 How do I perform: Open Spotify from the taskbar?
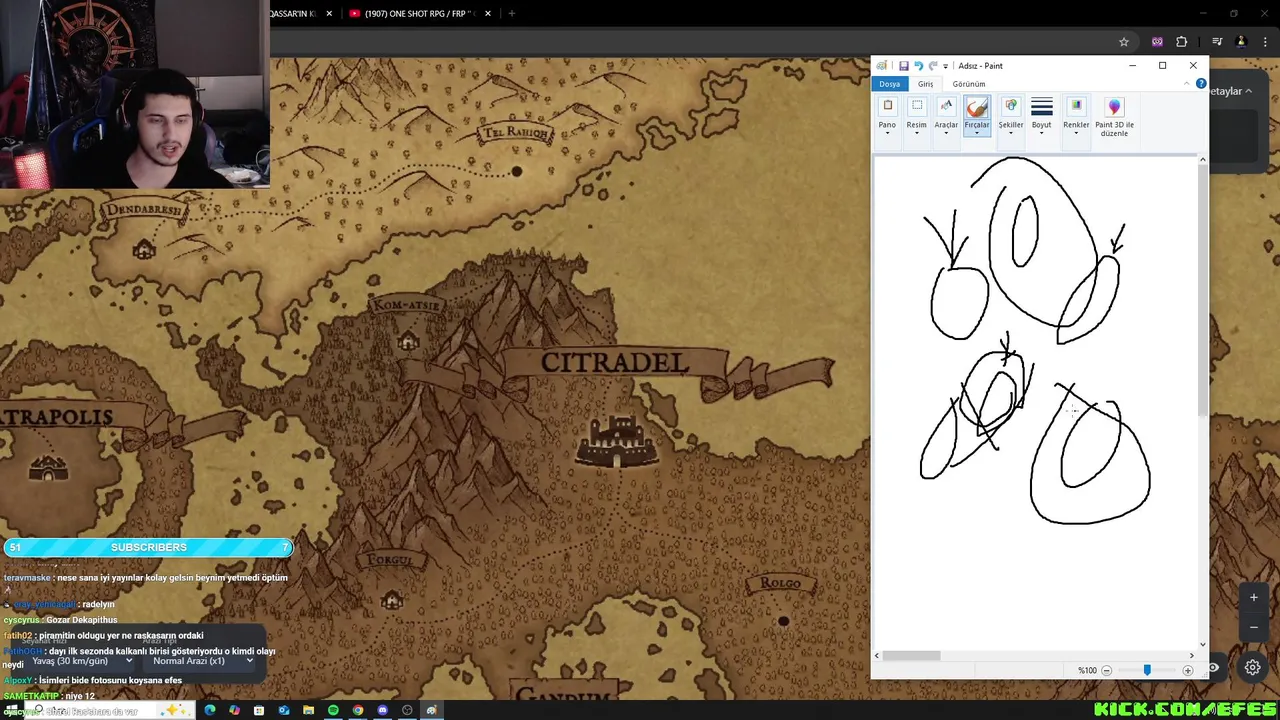(333, 710)
